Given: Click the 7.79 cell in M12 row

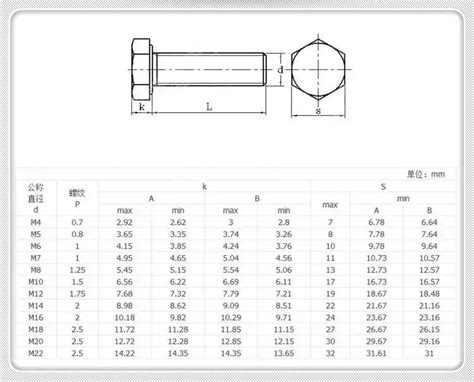Looking at the screenshot, I should pos(231,294).
